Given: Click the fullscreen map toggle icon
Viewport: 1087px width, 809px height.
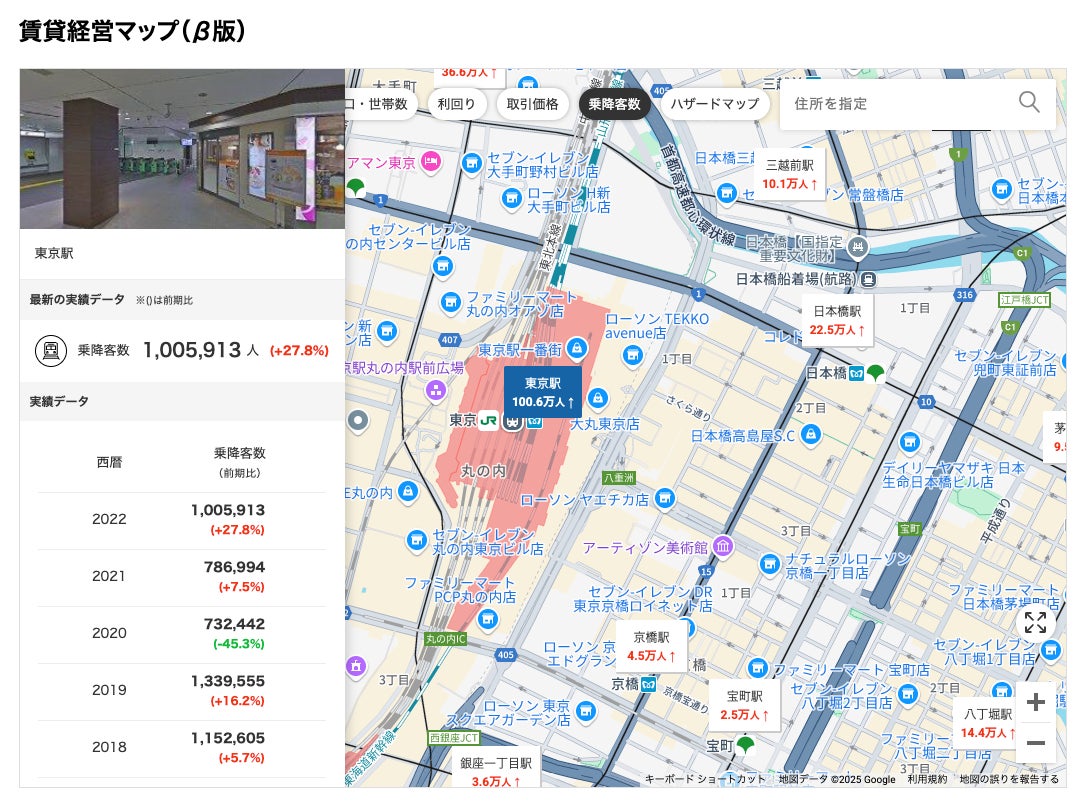Looking at the screenshot, I should (x=1035, y=623).
